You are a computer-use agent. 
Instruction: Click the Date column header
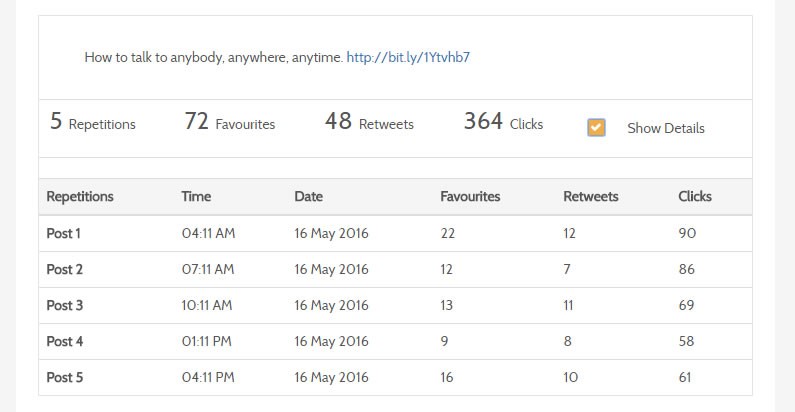click(x=309, y=197)
